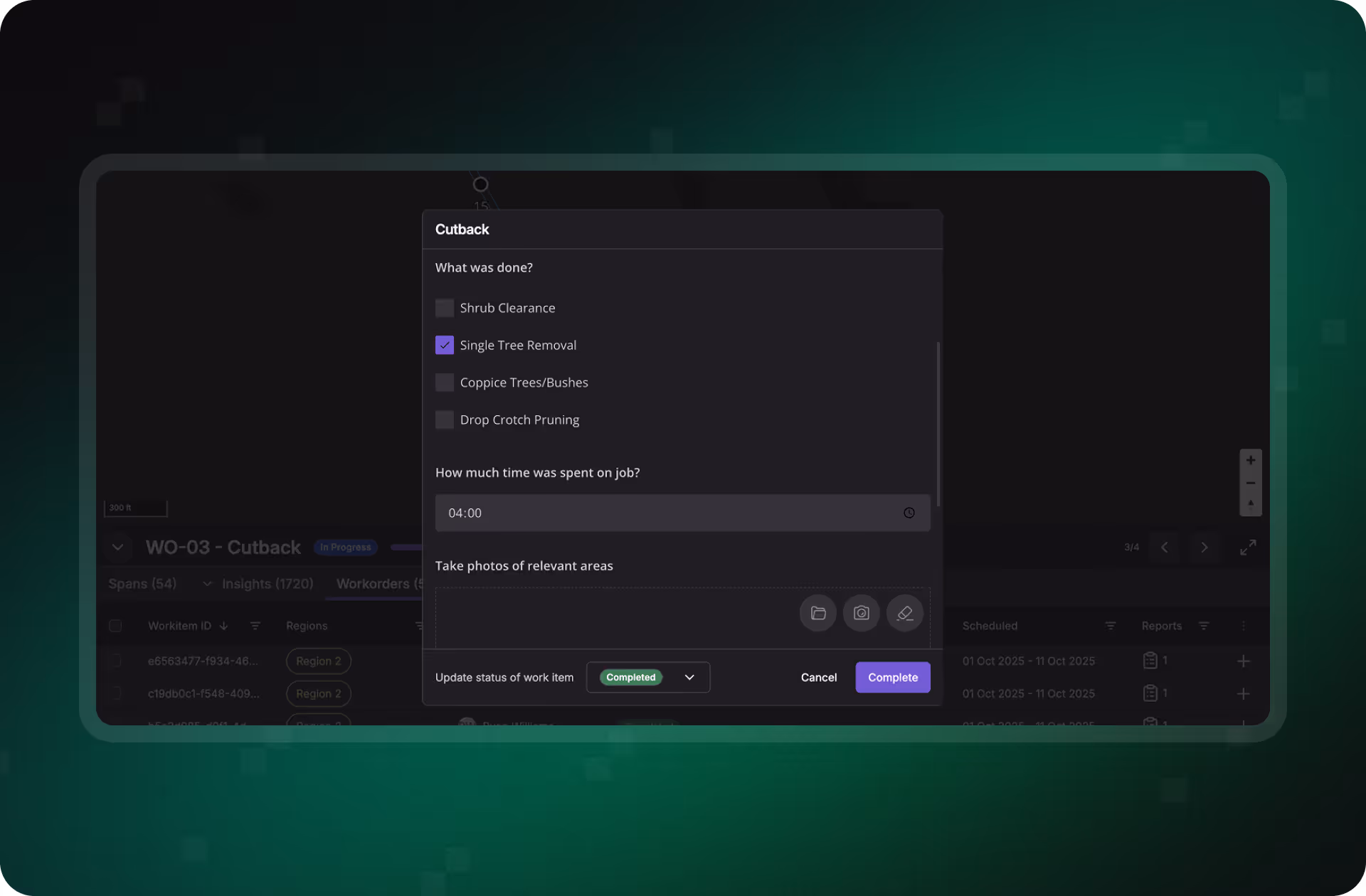Image resolution: width=1366 pixels, height=896 pixels.
Task: Click the clock icon in the time field
Action: tap(909, 513)
